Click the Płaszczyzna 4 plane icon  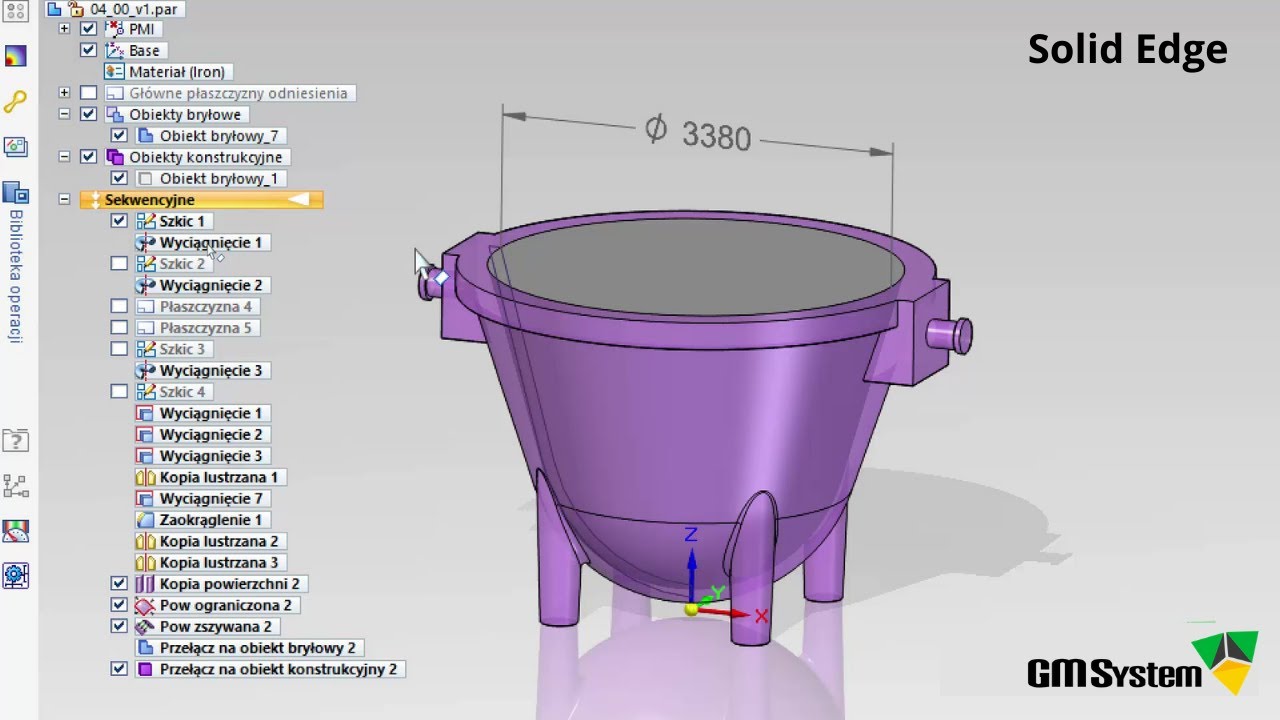145,306
